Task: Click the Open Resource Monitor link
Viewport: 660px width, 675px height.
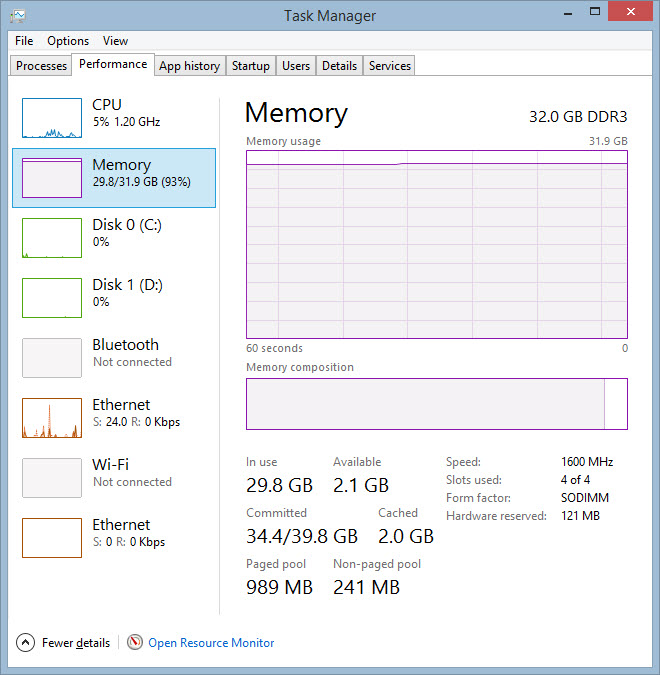Action: (x=211, y=643)
